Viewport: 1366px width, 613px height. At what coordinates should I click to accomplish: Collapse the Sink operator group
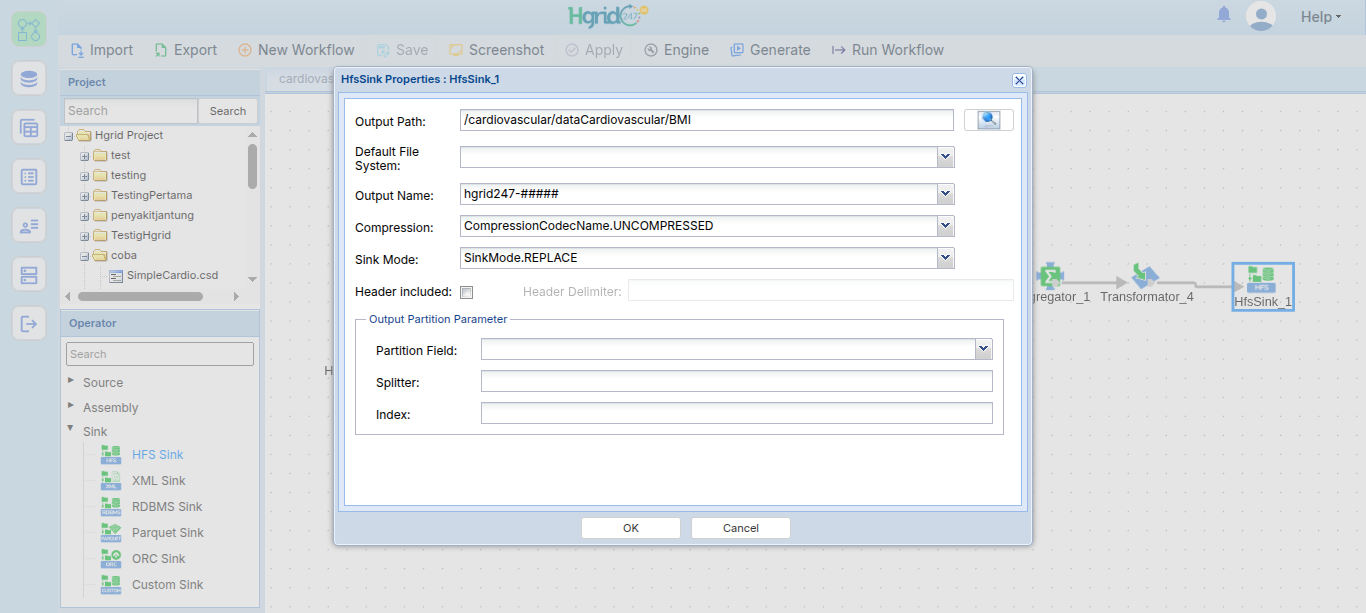pyautogui.click(x=71, y=429)
